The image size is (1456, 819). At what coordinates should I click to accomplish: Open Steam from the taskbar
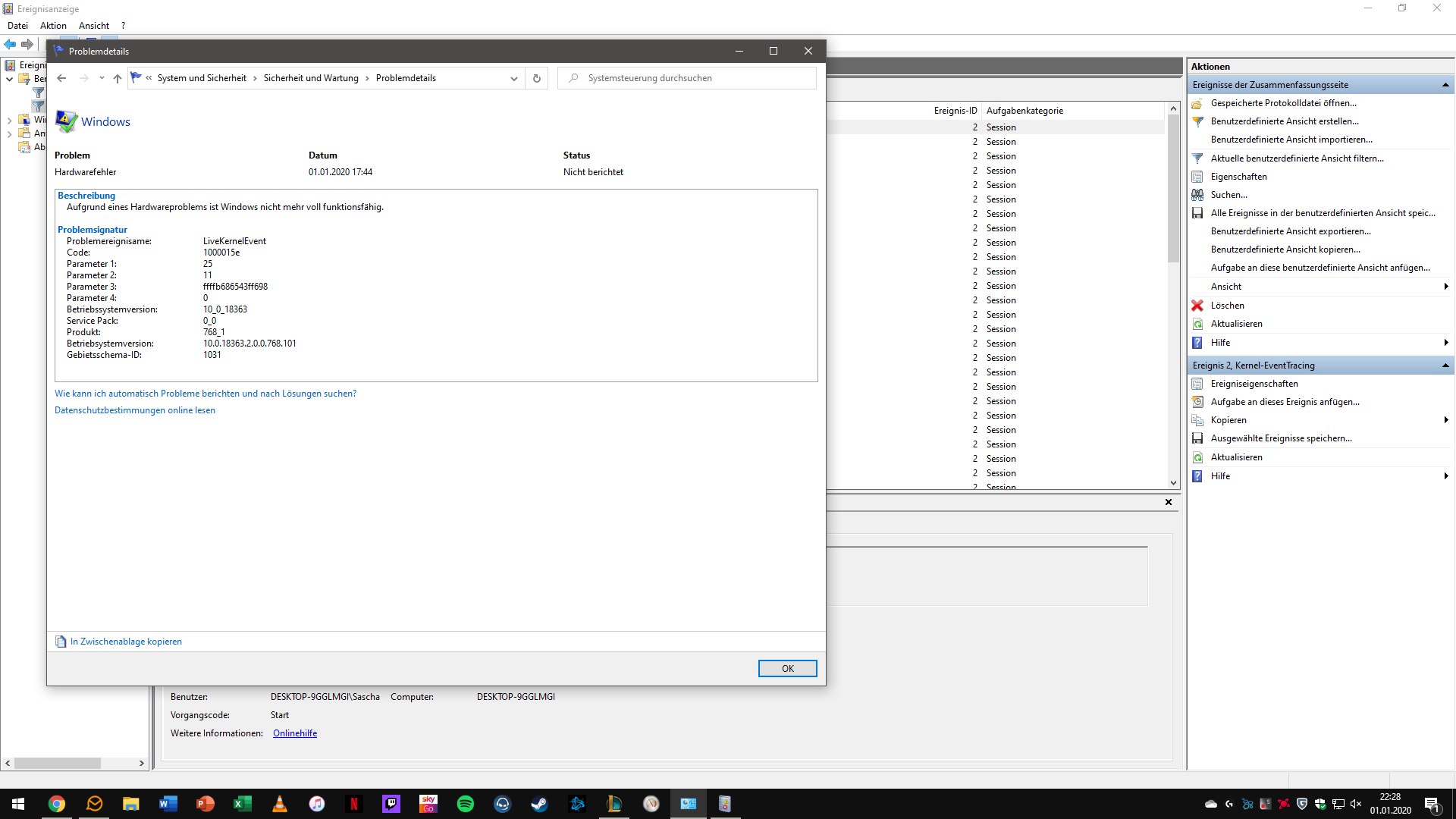click(x=539, y=804)
